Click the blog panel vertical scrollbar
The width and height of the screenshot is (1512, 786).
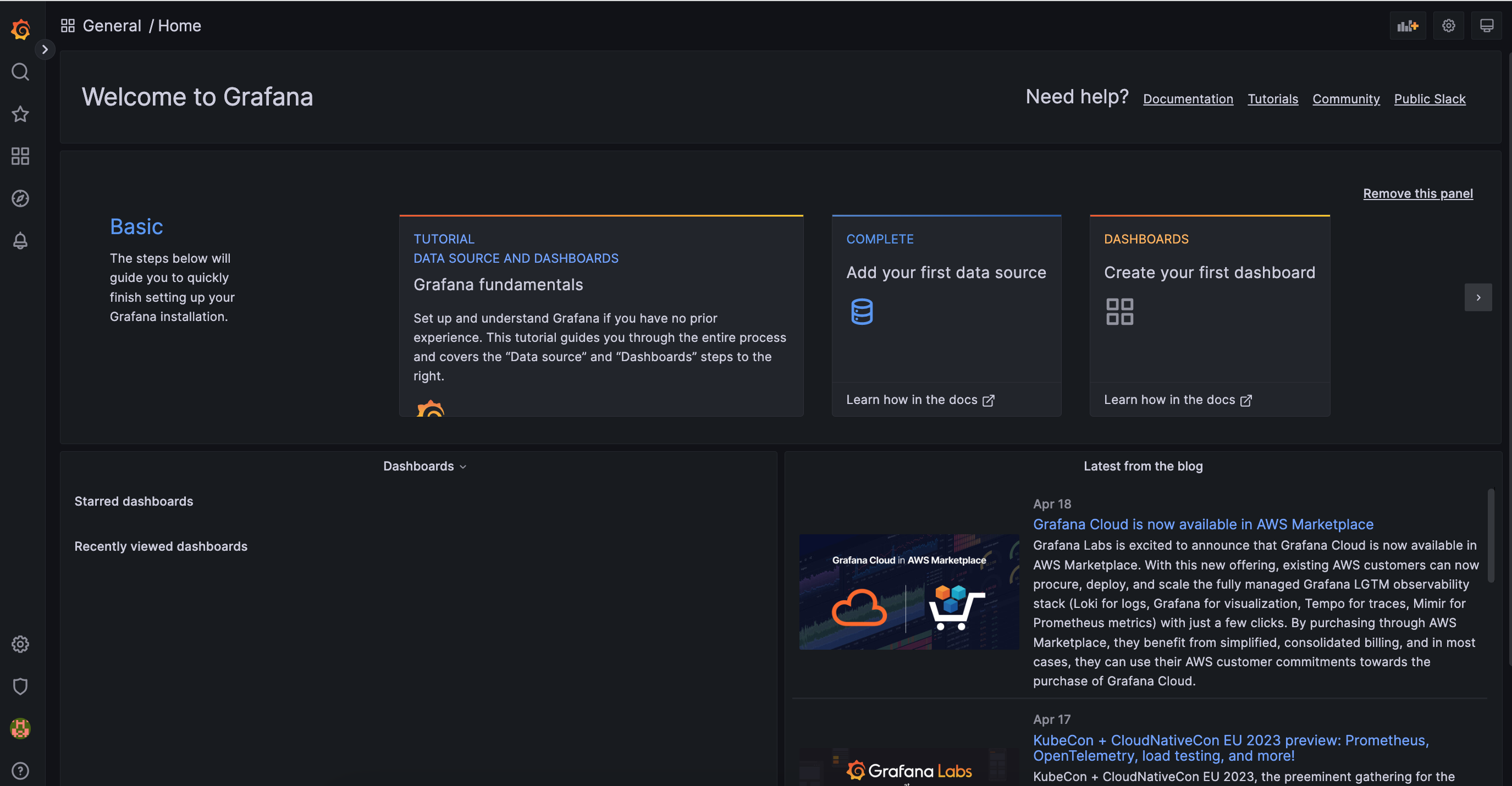tap(1491, 535)
